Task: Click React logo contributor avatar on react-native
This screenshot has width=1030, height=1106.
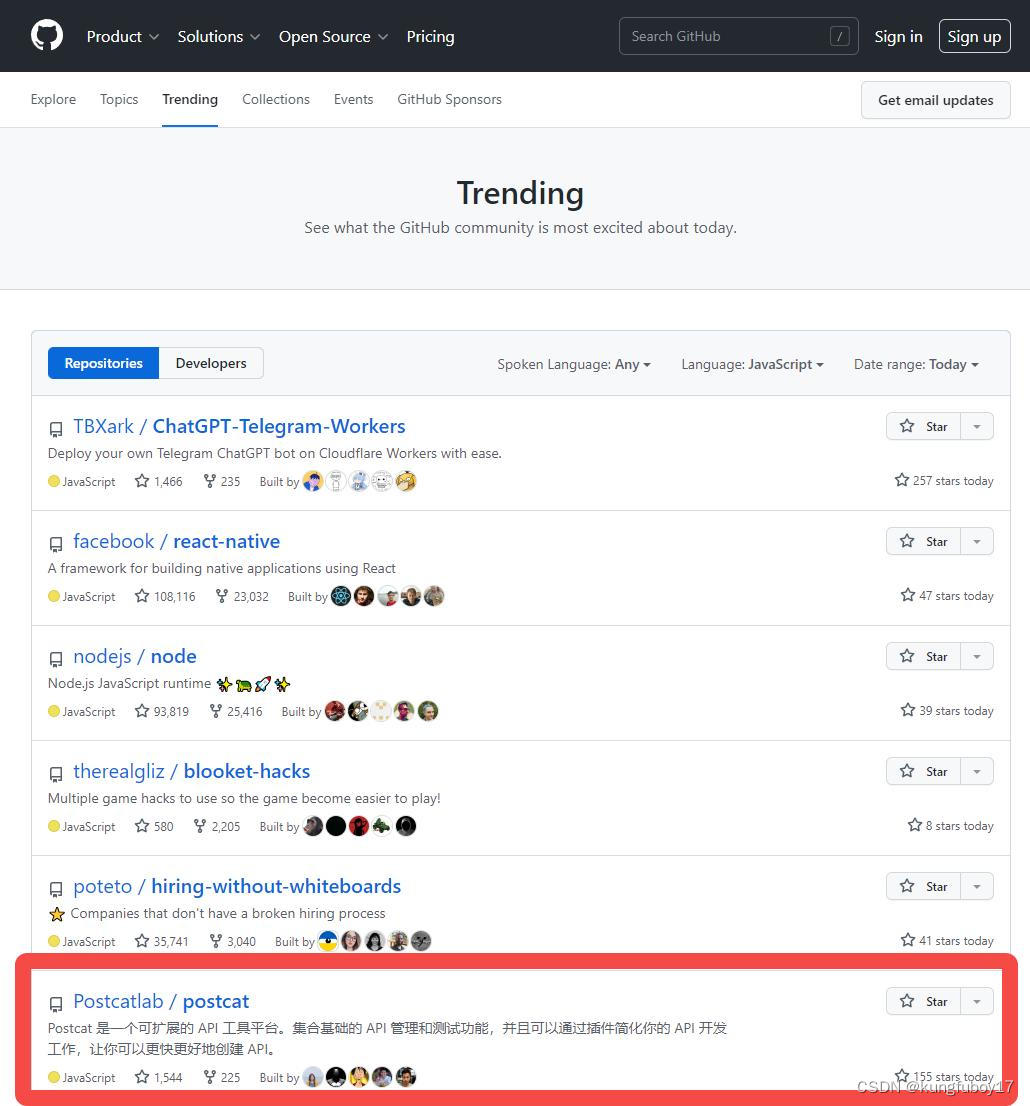Action: (341, 596)
